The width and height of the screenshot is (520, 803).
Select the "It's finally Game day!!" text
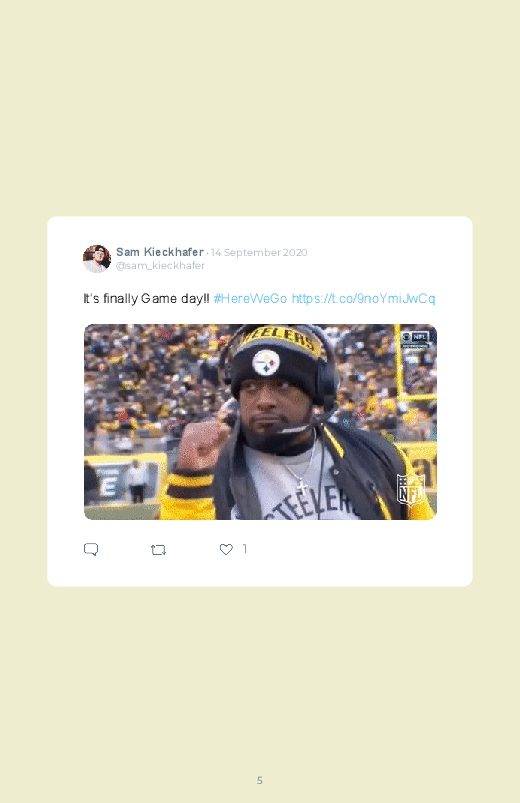point(147,299)
